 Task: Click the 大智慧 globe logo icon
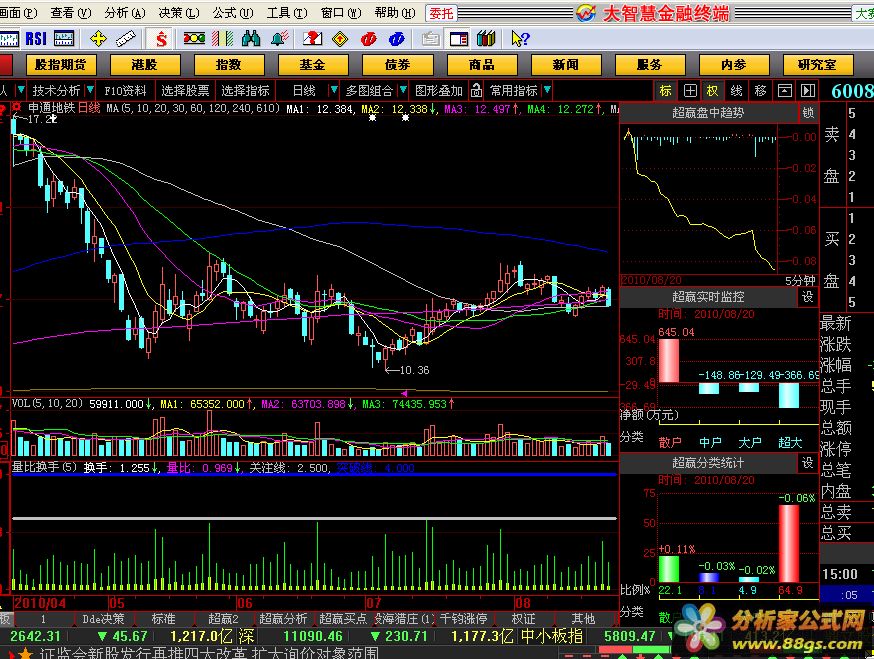coord(586,13)
